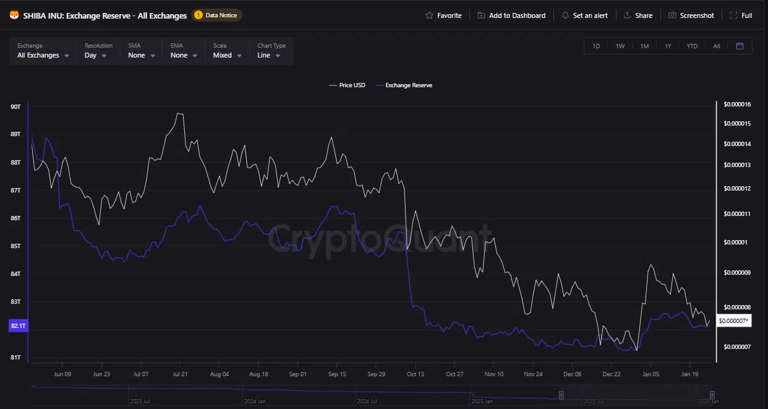Viewport: 768px width, 409px height.
Task: Open the Chart Type dropdown set to Line
Action: [271, 51]
